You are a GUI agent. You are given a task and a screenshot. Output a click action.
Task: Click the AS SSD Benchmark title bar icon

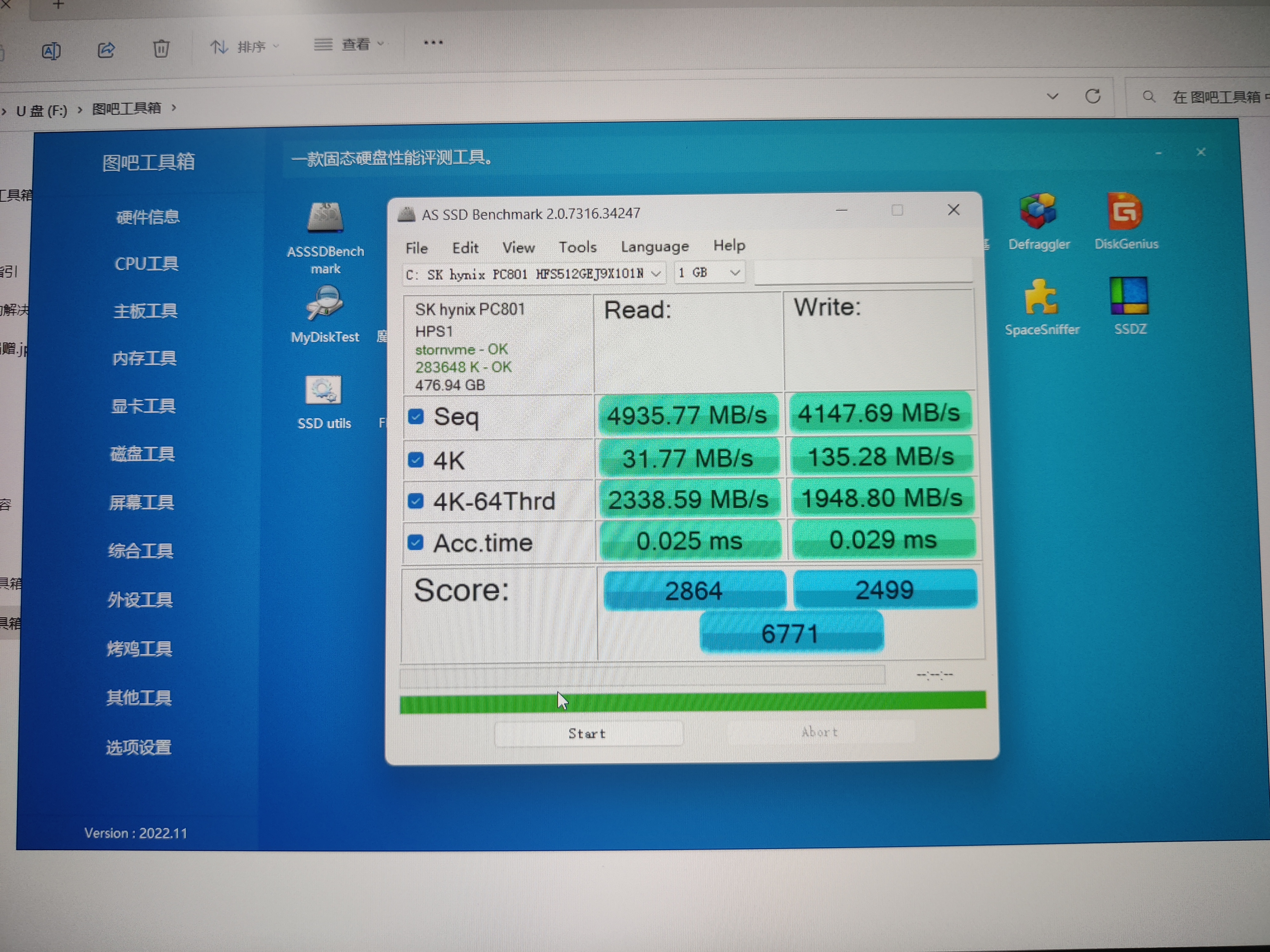point(406,215)
